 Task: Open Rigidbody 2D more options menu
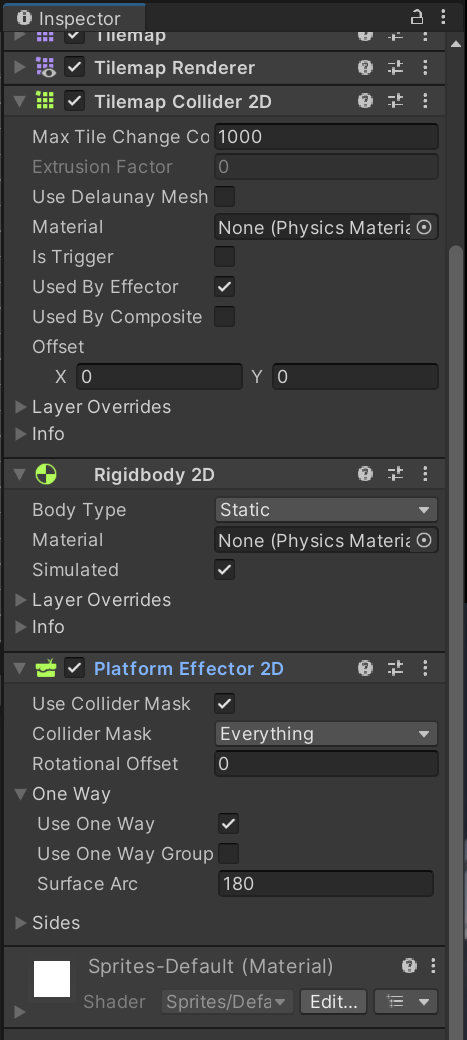coord(425,474)
